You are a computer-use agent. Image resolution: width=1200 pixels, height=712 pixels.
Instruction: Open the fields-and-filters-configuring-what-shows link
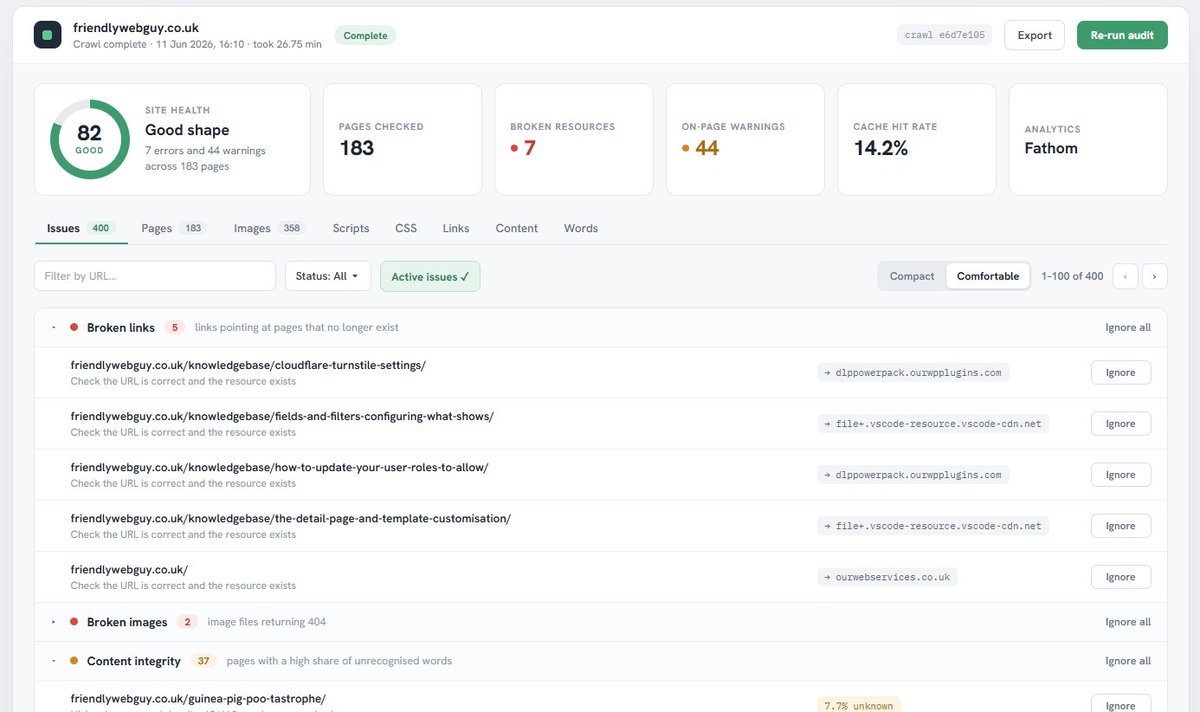point(282,416)
